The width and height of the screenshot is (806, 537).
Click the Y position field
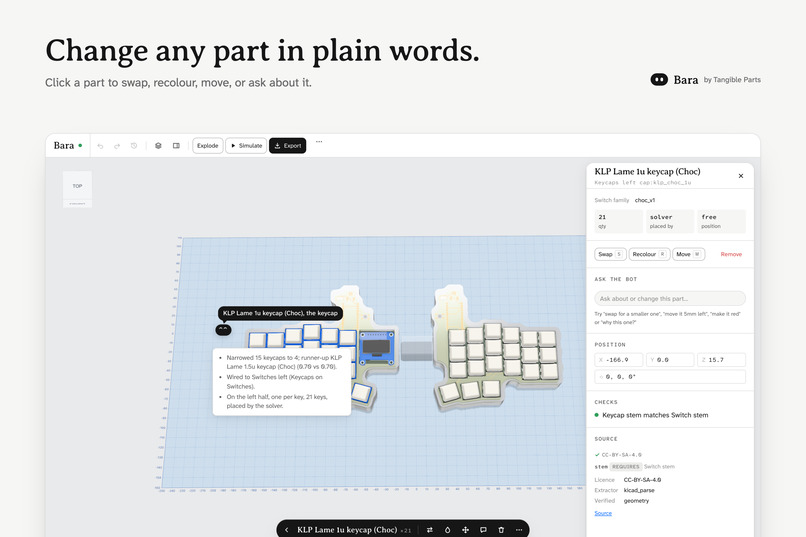670,360
